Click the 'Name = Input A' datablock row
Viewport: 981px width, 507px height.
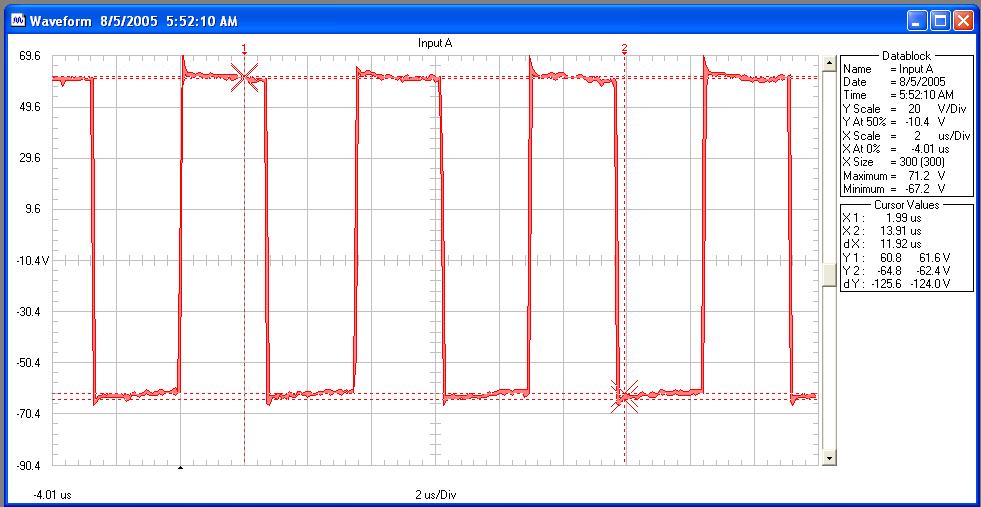click(x=888, y=69)
